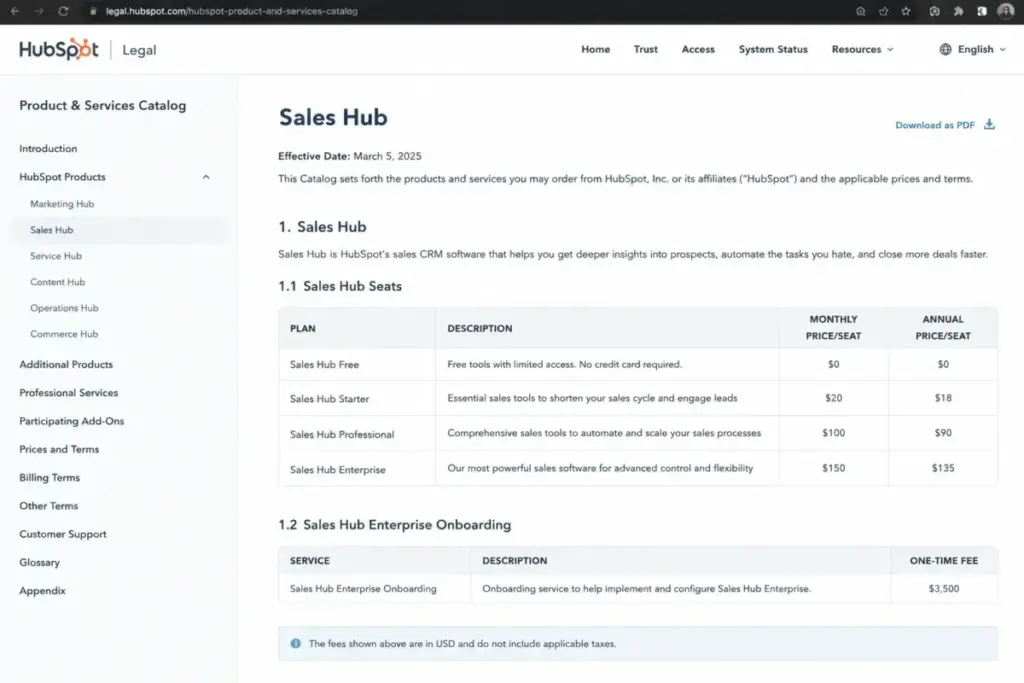This screenshot has height=683, width=1024.
Task: Click the blue info icon in notice
Action: (x=296, y=643)
